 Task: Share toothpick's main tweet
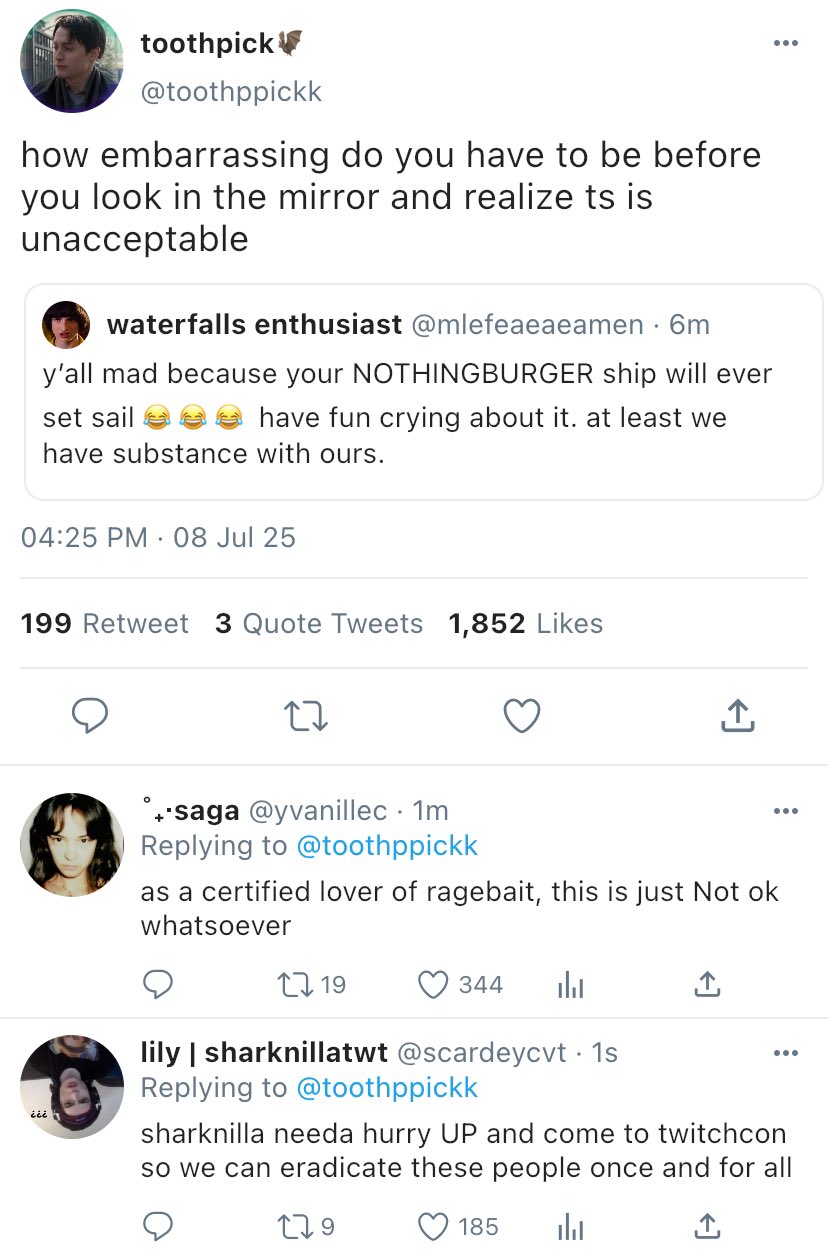737,715
